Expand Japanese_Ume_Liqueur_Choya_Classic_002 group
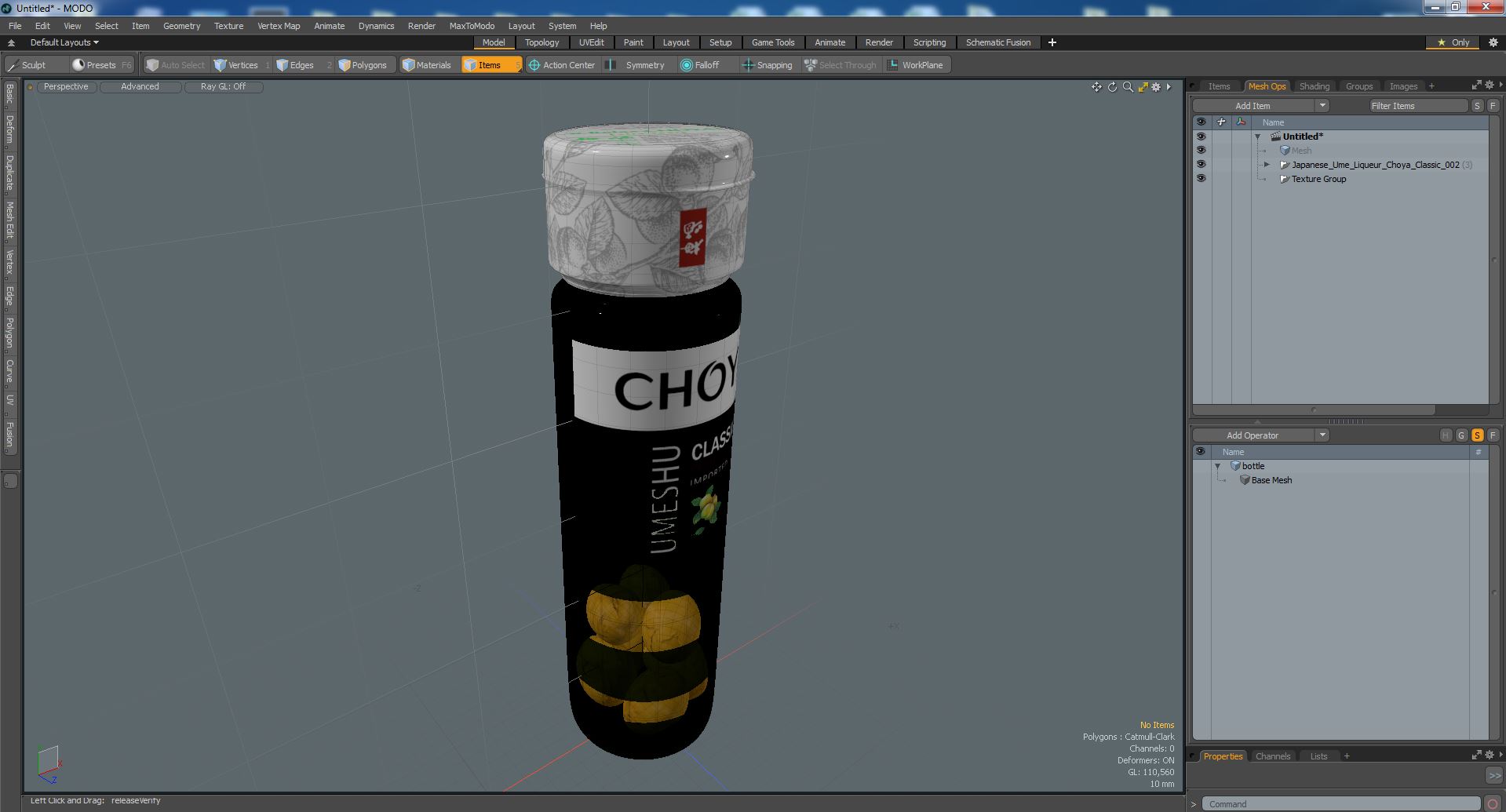1506x812 pixels. tap(1267, 165)
